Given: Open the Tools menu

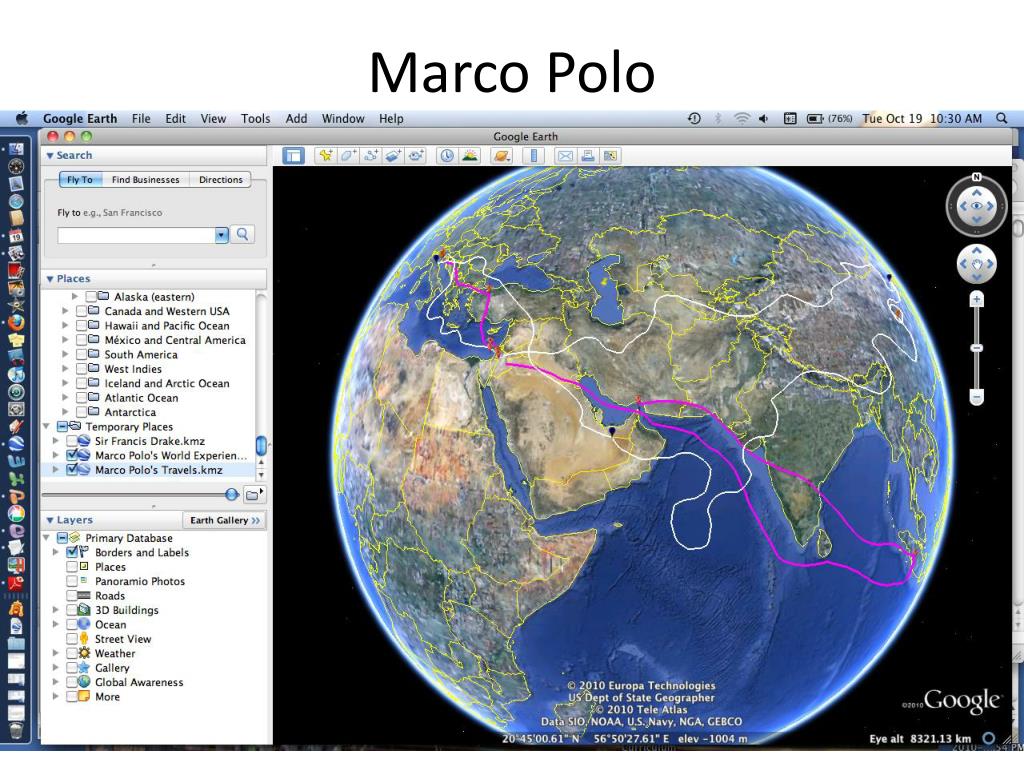Looking at the screenshot, I should pyautogui.click(x=255, y=118).
